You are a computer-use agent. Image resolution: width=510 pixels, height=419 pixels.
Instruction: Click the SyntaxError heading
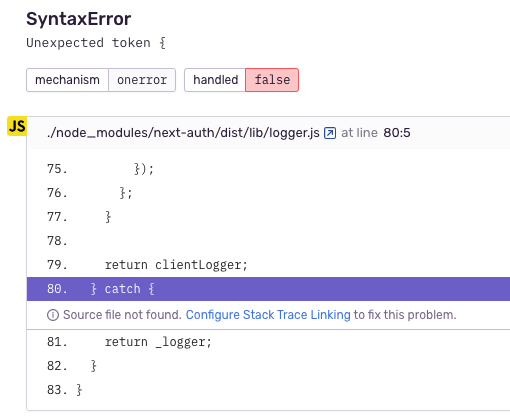click(79, 19)
